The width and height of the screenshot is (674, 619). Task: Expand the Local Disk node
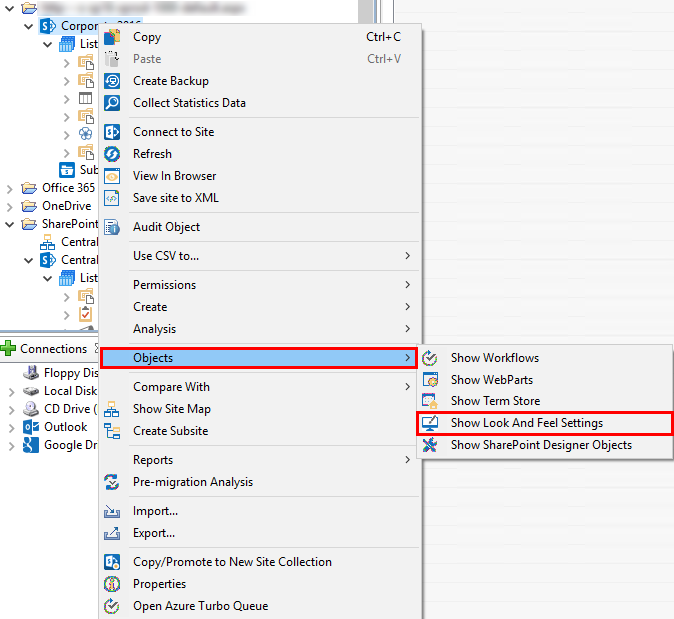pyautogui.click(x=12, y=392)
